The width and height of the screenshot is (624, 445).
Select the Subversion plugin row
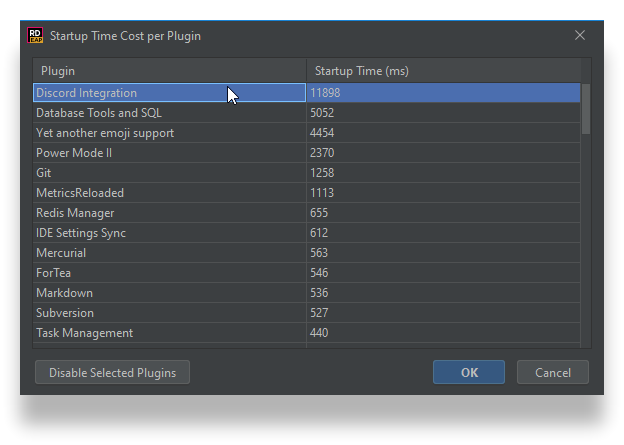click(x=307, y=313)
